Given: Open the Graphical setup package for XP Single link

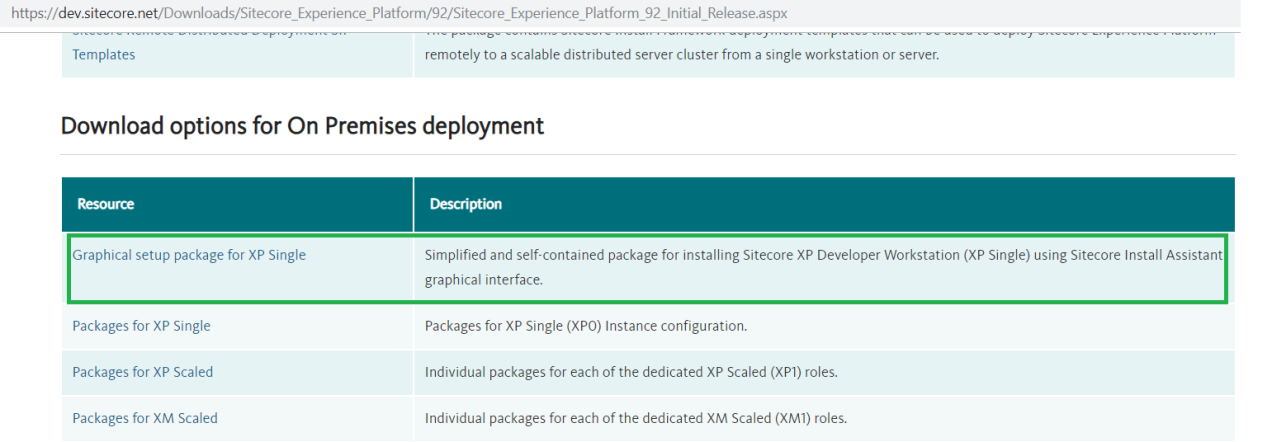Looking at the screenshot, I should [x=189, y=255].
